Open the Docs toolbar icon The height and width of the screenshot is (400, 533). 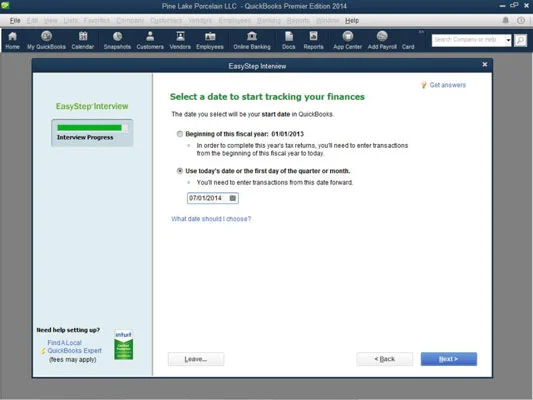[289, 40]
